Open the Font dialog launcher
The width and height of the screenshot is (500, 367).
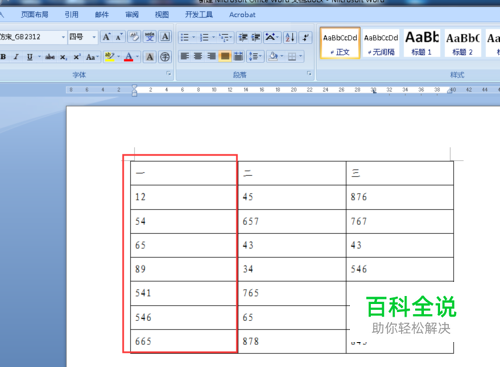169,73
